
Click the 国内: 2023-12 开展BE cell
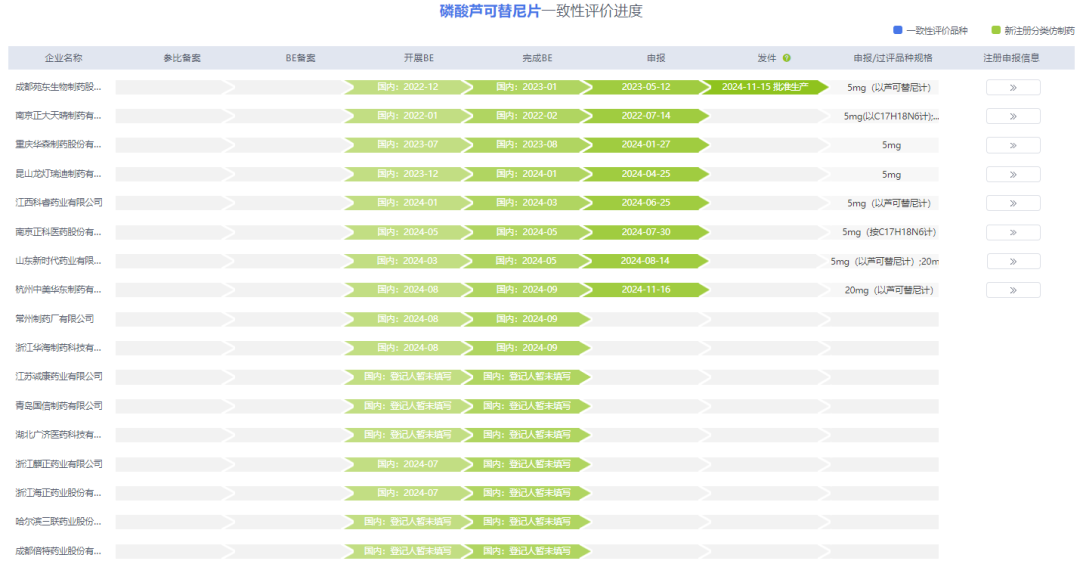408,174
